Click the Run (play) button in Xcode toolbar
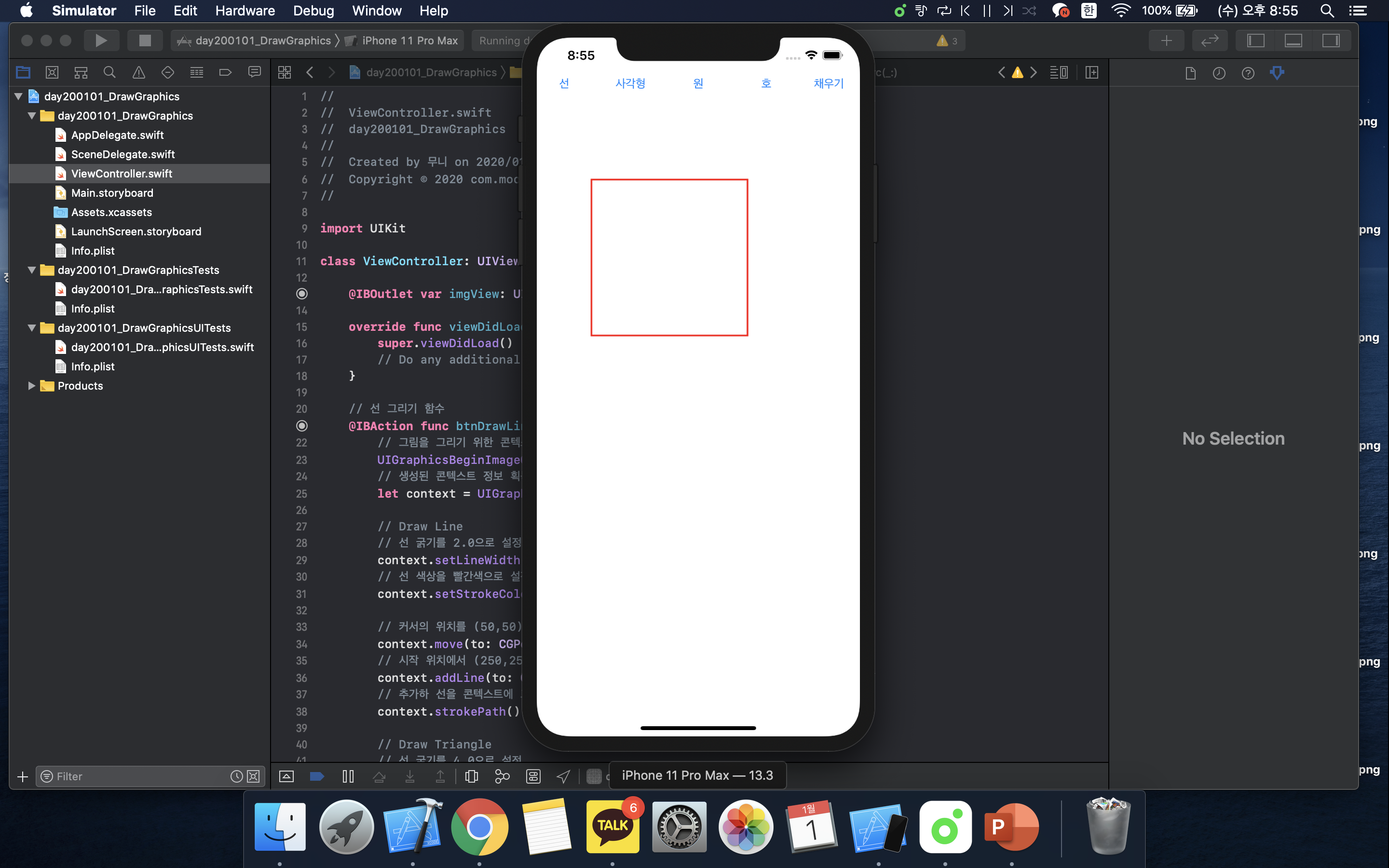This screenshot has width=1389, height=868. coord(101,40)
